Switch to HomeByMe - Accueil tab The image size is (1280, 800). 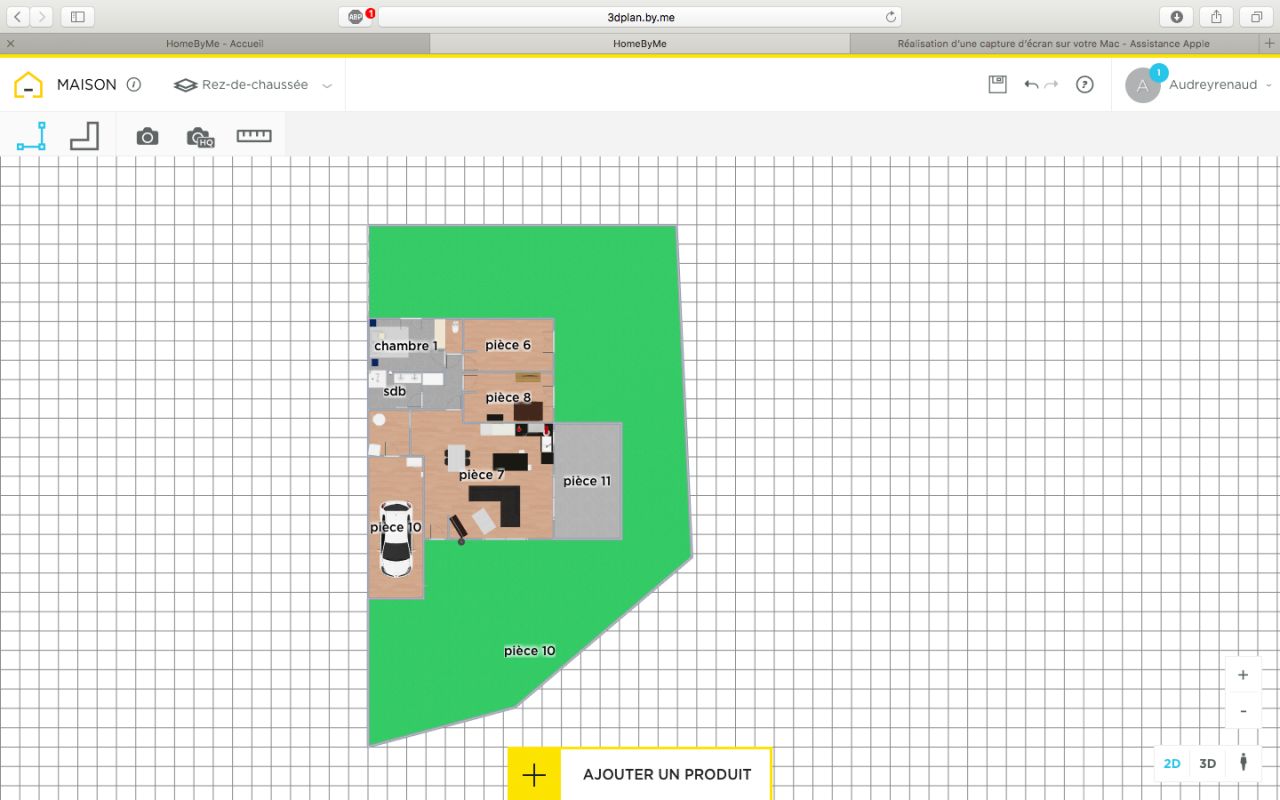click(x=214, y=44)
